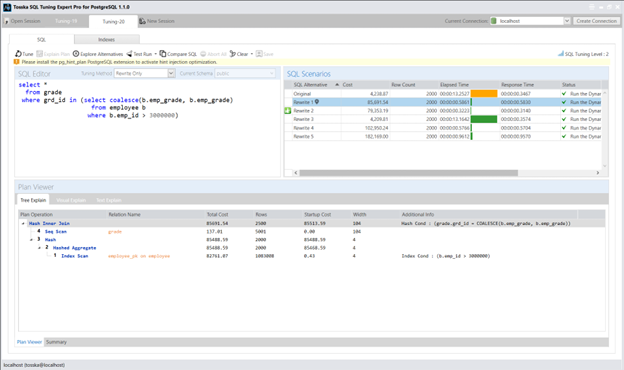
Task: Open the Current Connection localhost dropdown
Action: [567, 21]
